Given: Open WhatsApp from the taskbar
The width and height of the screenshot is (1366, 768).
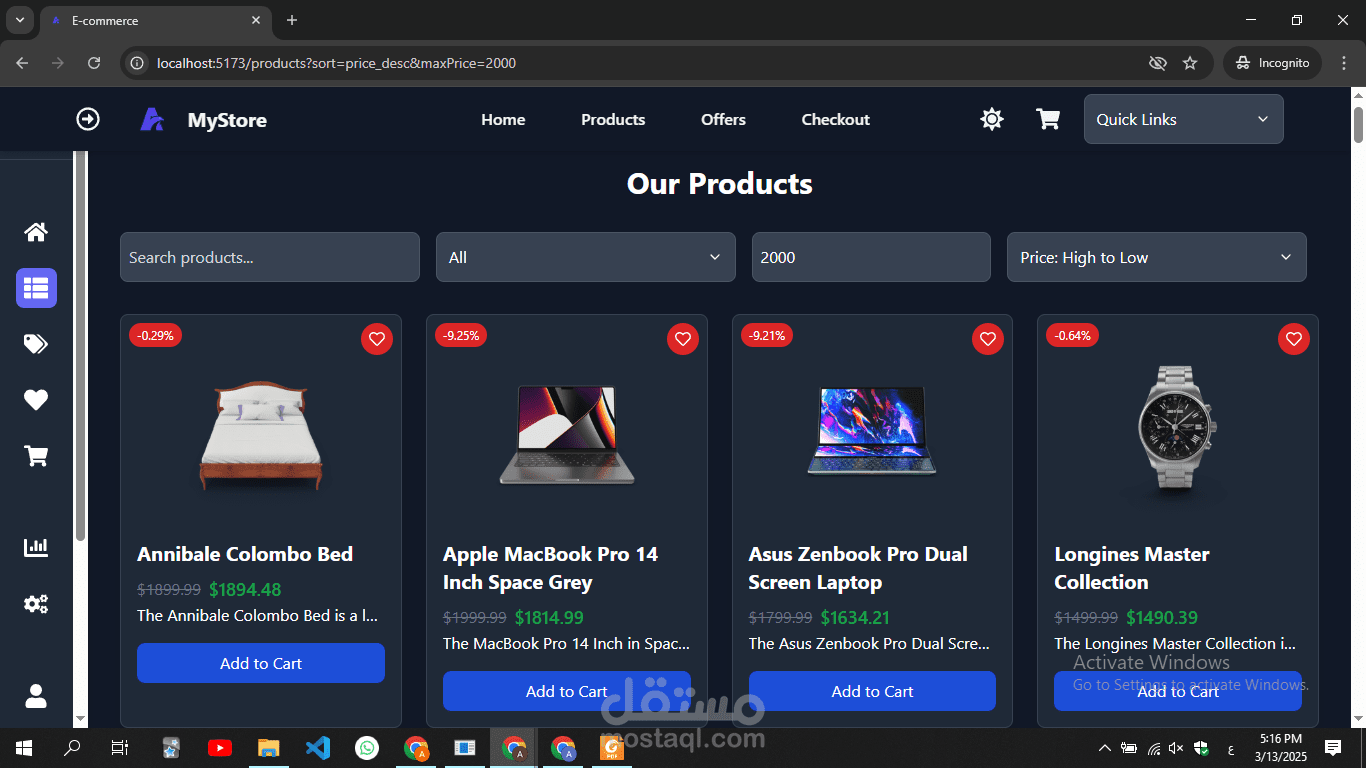Looking at the screenshot, I should 367,747.
